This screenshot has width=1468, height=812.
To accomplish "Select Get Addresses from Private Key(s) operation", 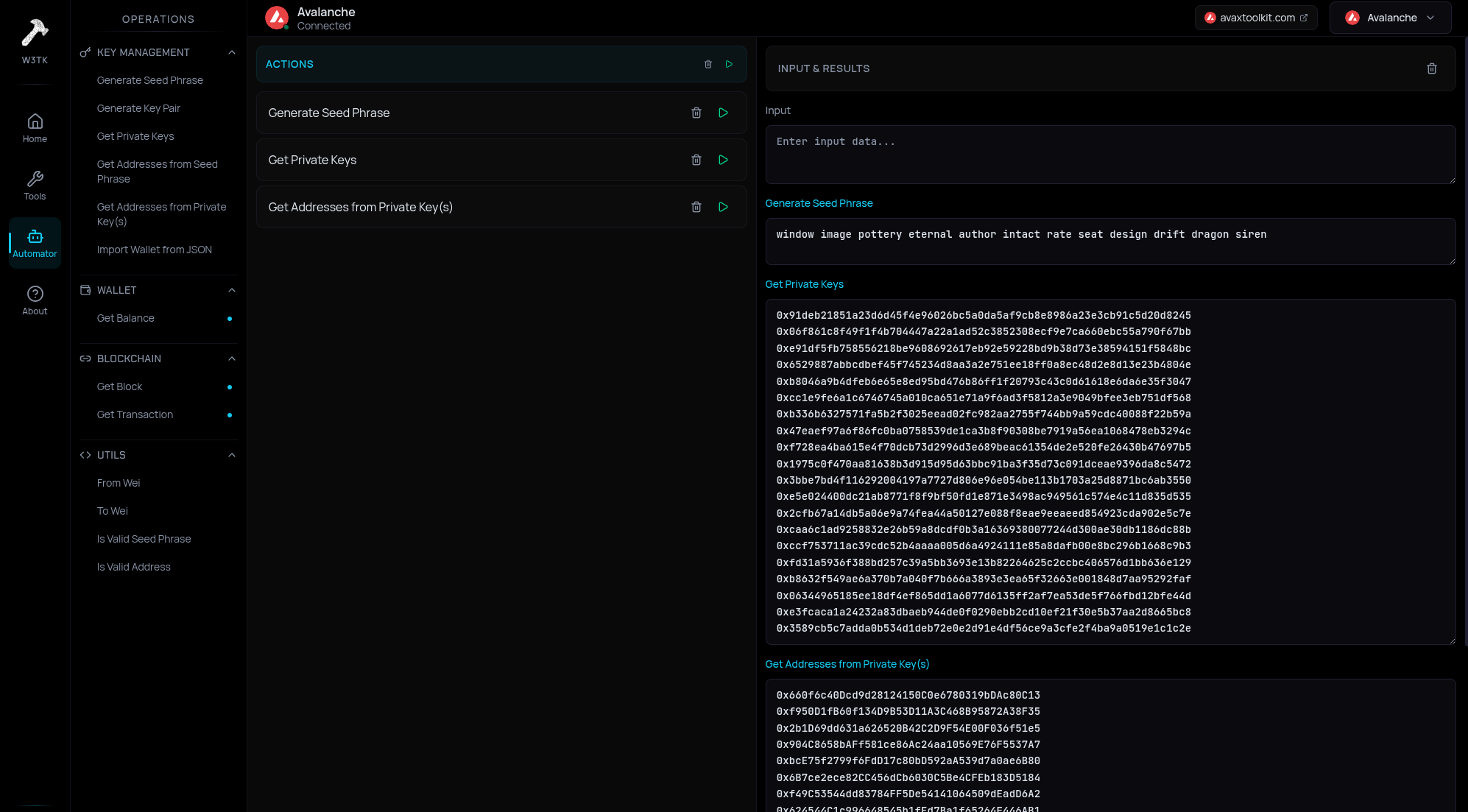I will 162,214.
